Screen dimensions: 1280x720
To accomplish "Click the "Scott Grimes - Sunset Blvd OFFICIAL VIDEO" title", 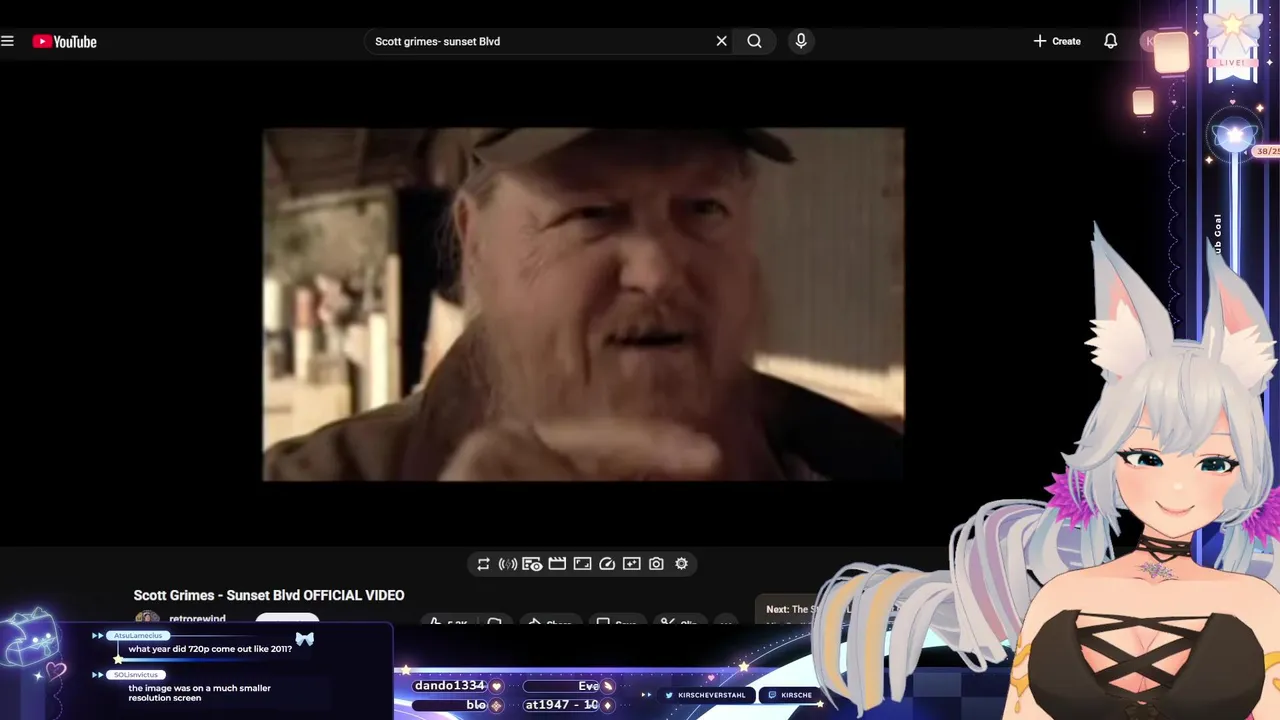I will pos(269,595).
